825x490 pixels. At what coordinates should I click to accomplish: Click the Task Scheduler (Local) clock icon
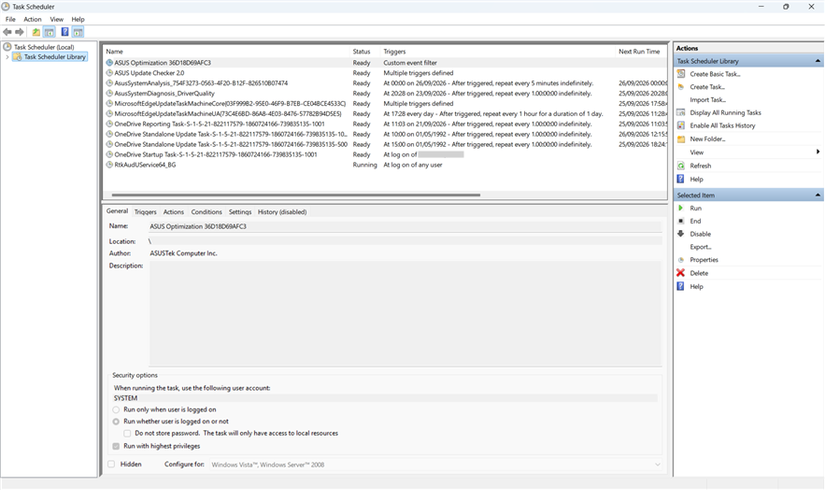tap(7, 47)
